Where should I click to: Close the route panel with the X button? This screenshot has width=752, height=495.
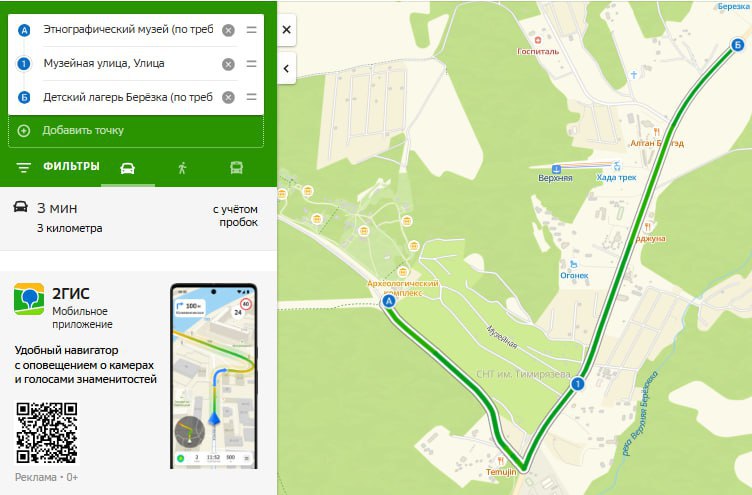click(286, 30)
